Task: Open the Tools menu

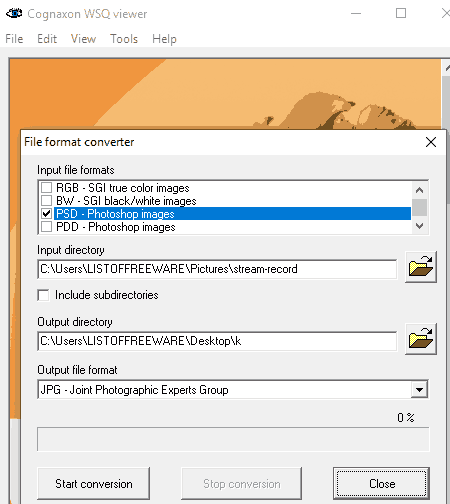Action: tap(124, 39)
